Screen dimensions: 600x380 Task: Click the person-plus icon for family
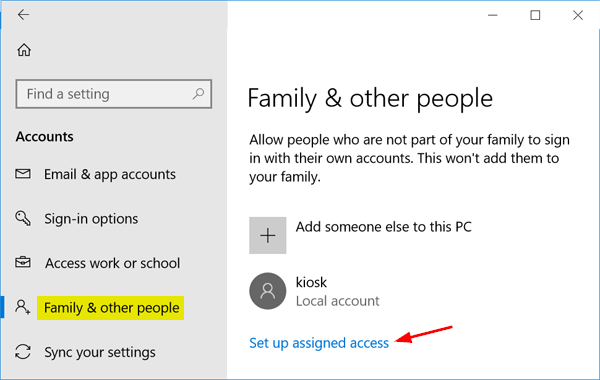click(23, 307)
